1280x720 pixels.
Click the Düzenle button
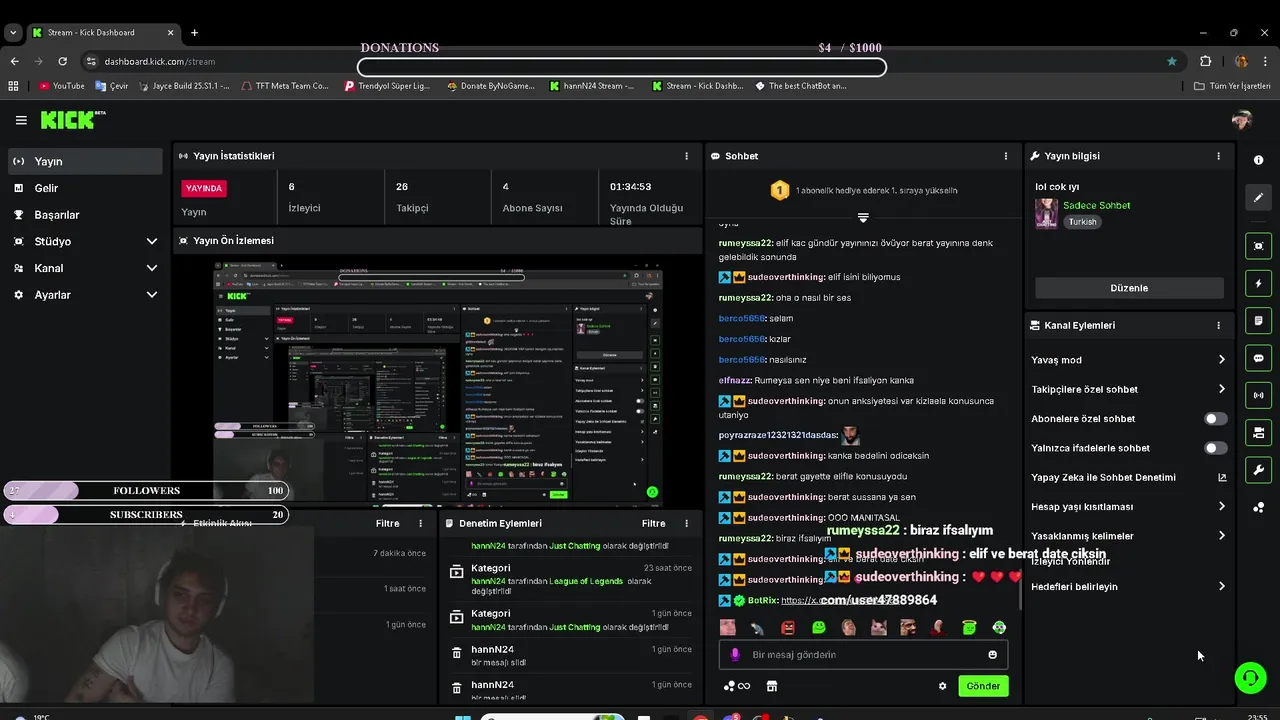click(x=1129, y=288)
